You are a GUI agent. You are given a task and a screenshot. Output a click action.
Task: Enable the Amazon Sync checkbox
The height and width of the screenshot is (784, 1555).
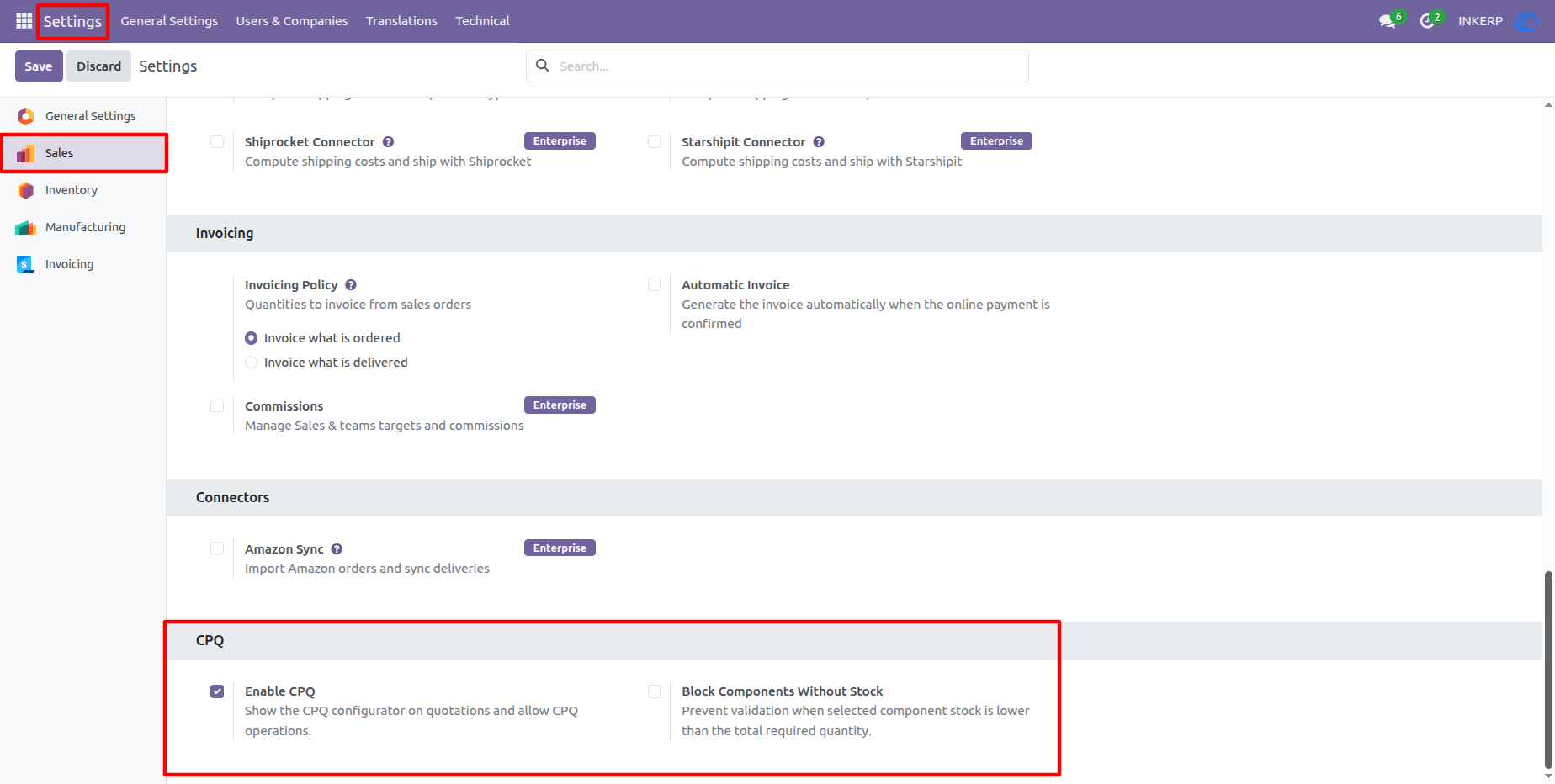[217, 548]
